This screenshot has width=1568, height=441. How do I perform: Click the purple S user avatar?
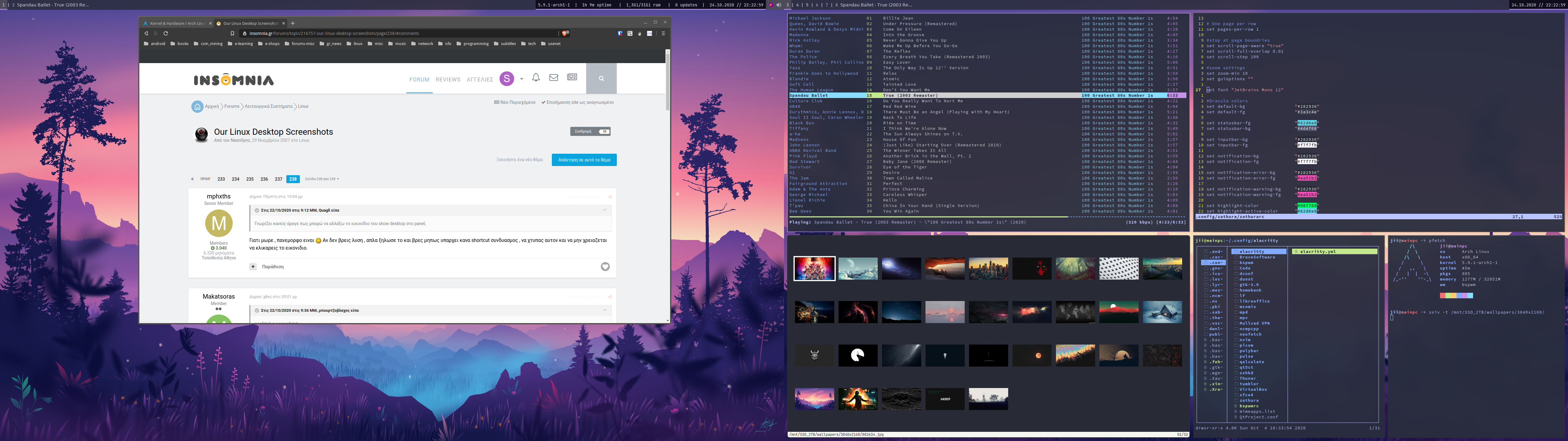pos(507,79)
